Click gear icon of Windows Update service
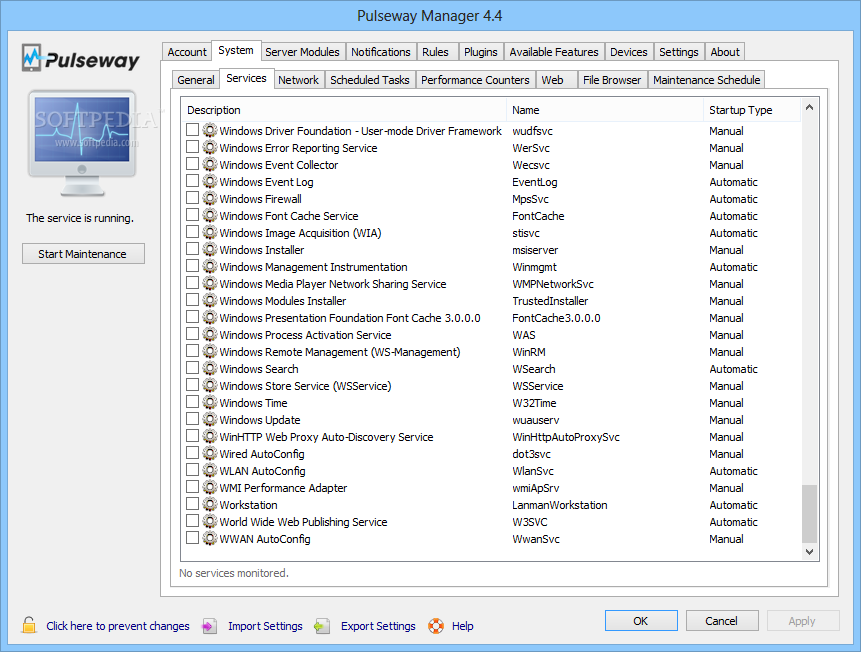Viewport: 861px width, 652px height. tap(210, 419)
